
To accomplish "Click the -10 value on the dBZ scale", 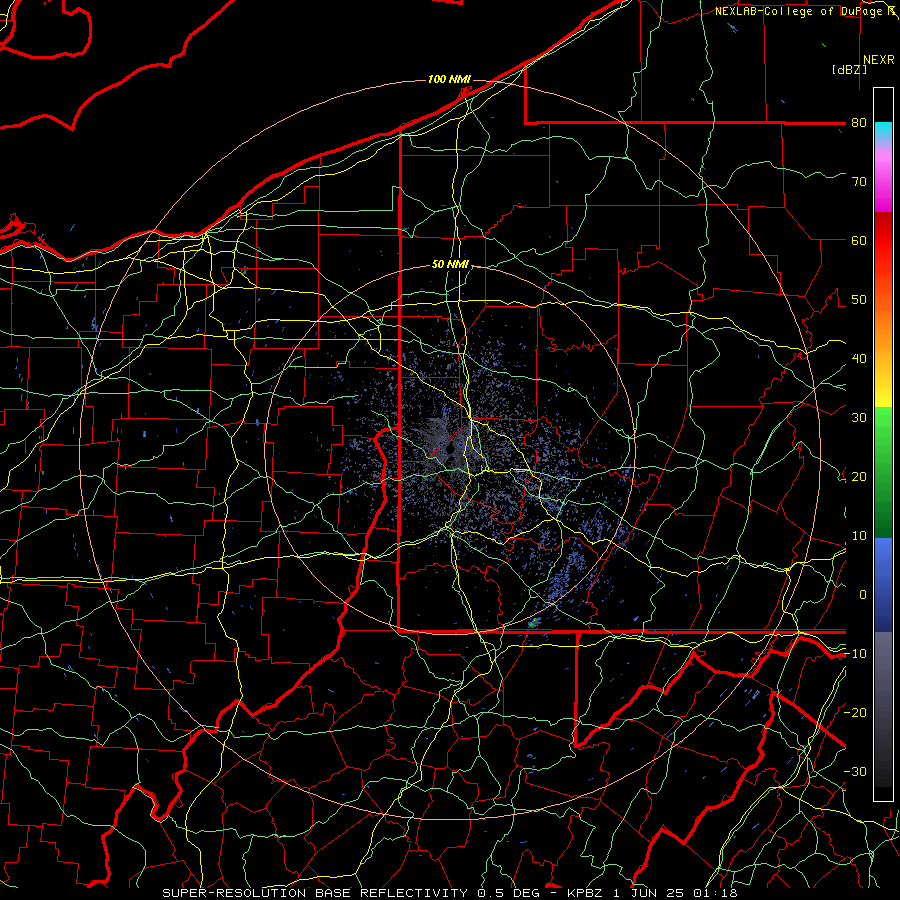I will [x=855, y=654].
